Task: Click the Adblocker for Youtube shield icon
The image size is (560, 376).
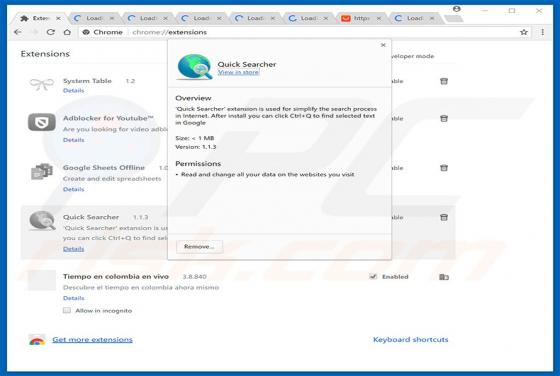Action: click(42, 122)
